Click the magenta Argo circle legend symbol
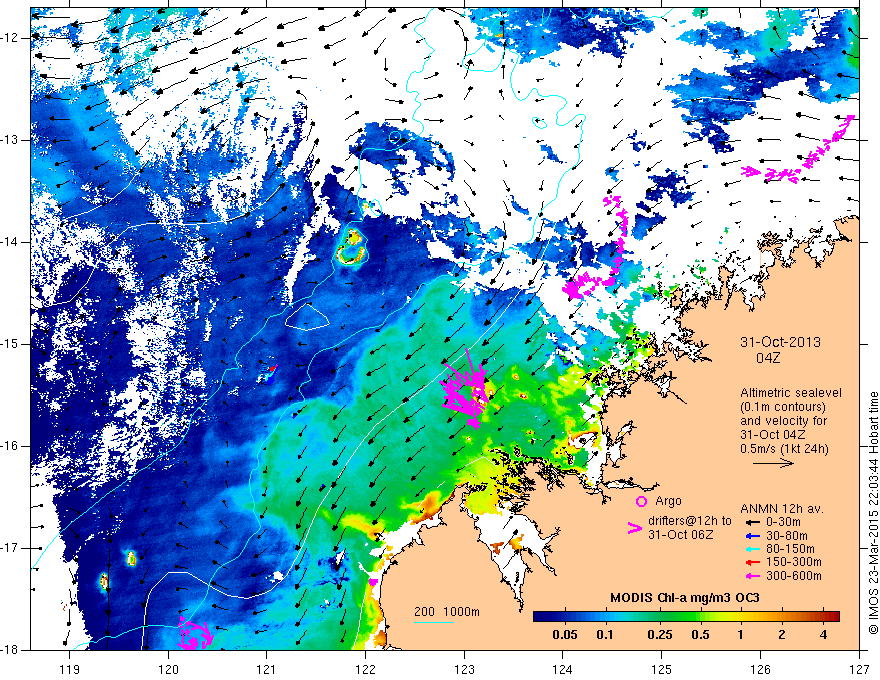This screenshot has width=880, height=680. point(641,501)
